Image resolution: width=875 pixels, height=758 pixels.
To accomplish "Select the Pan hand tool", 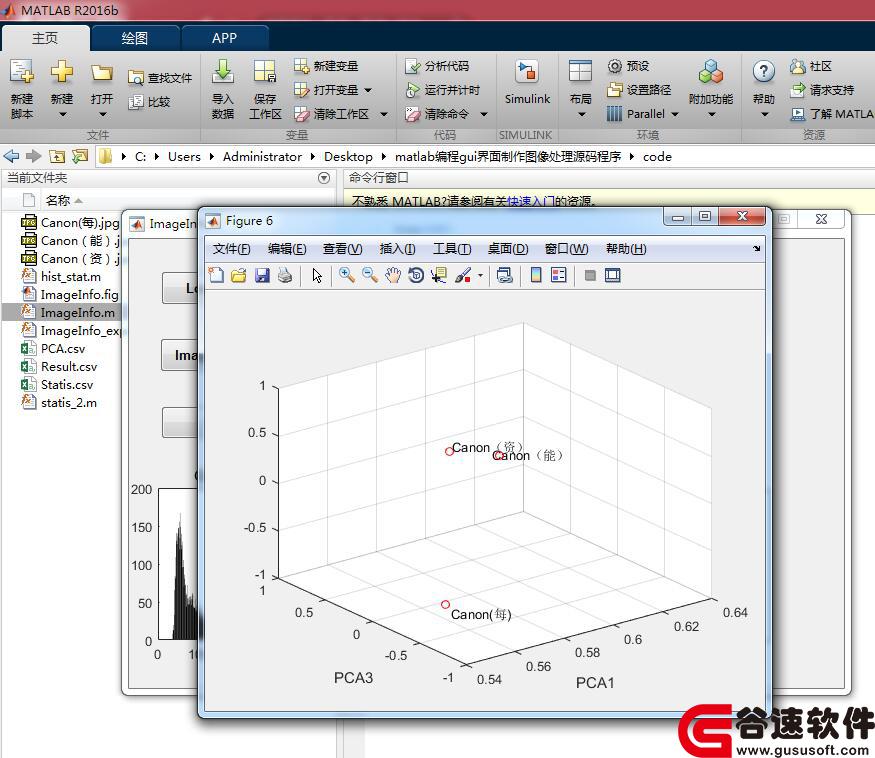I will (x=393, y=275).
